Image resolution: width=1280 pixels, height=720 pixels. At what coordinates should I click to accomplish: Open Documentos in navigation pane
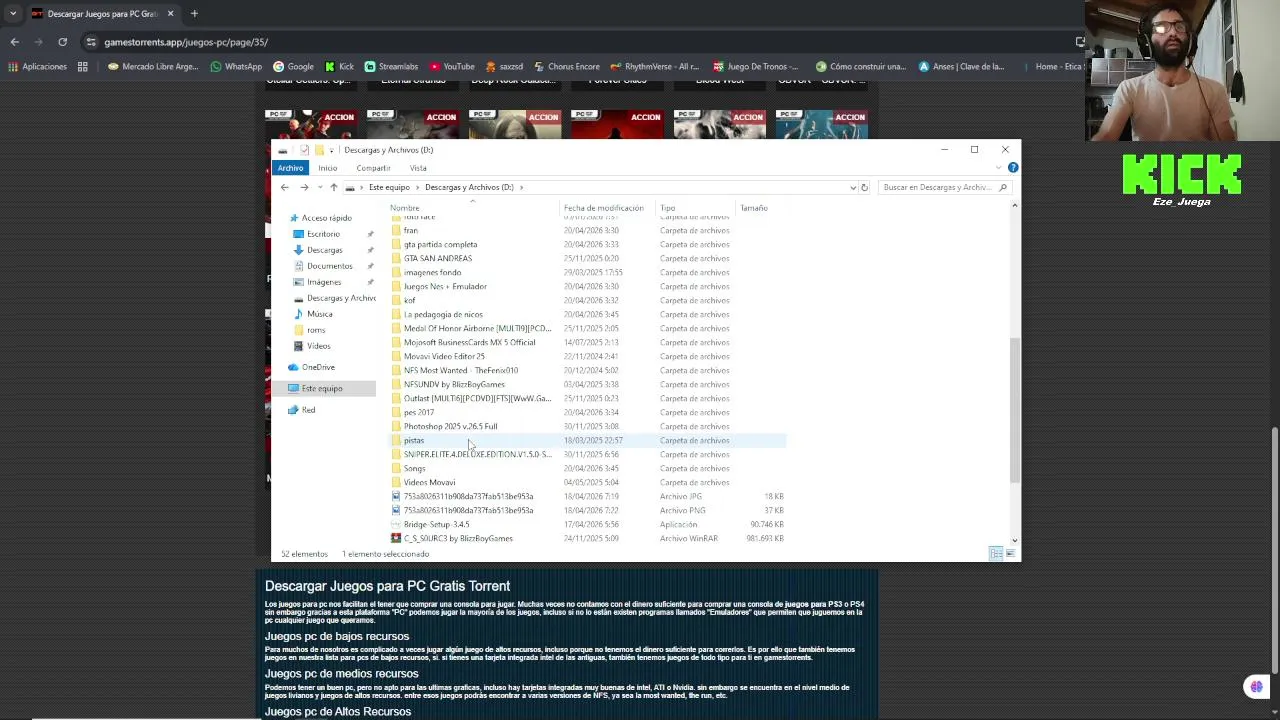point(329,266)
